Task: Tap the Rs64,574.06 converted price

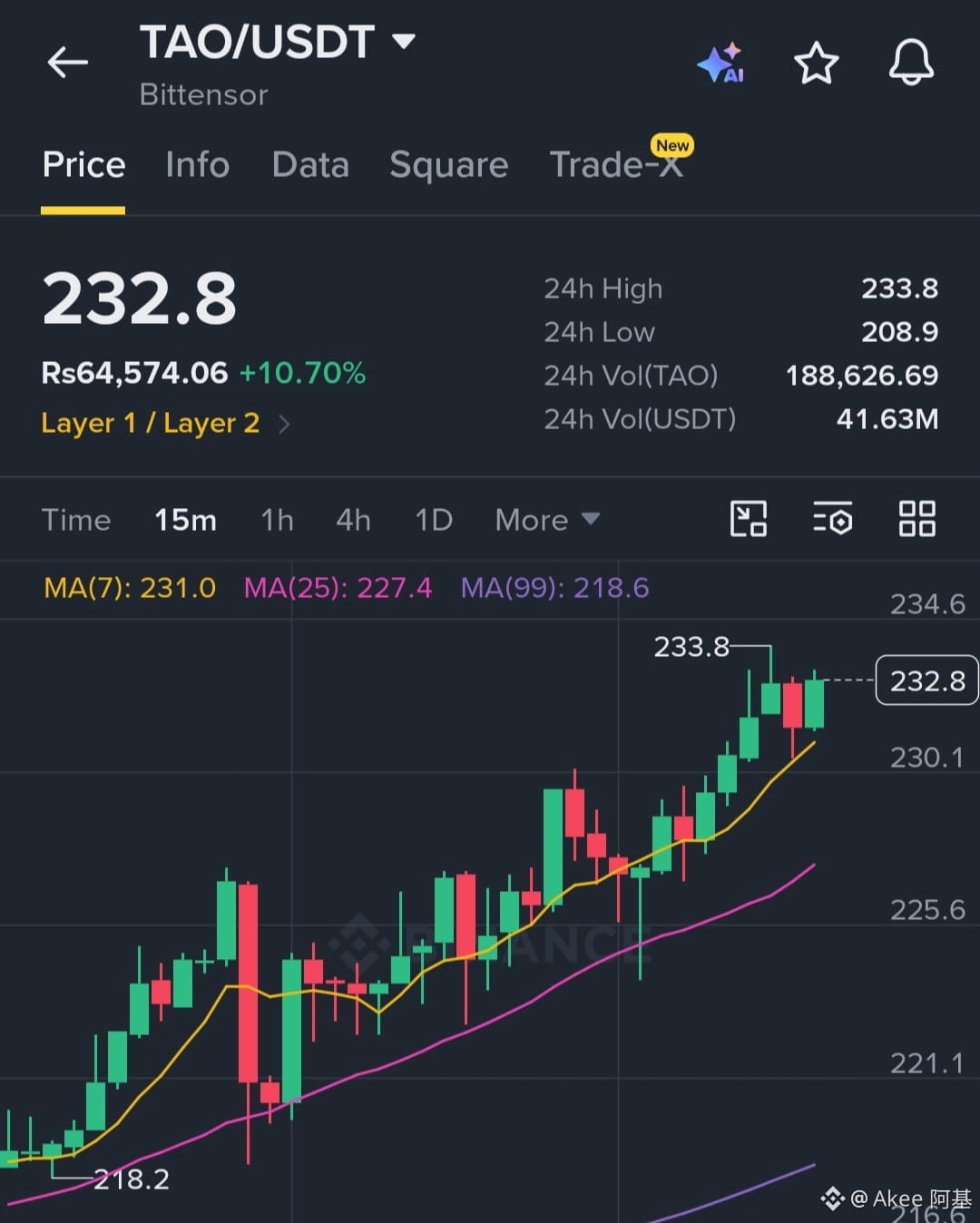Action: coord(134,373)
